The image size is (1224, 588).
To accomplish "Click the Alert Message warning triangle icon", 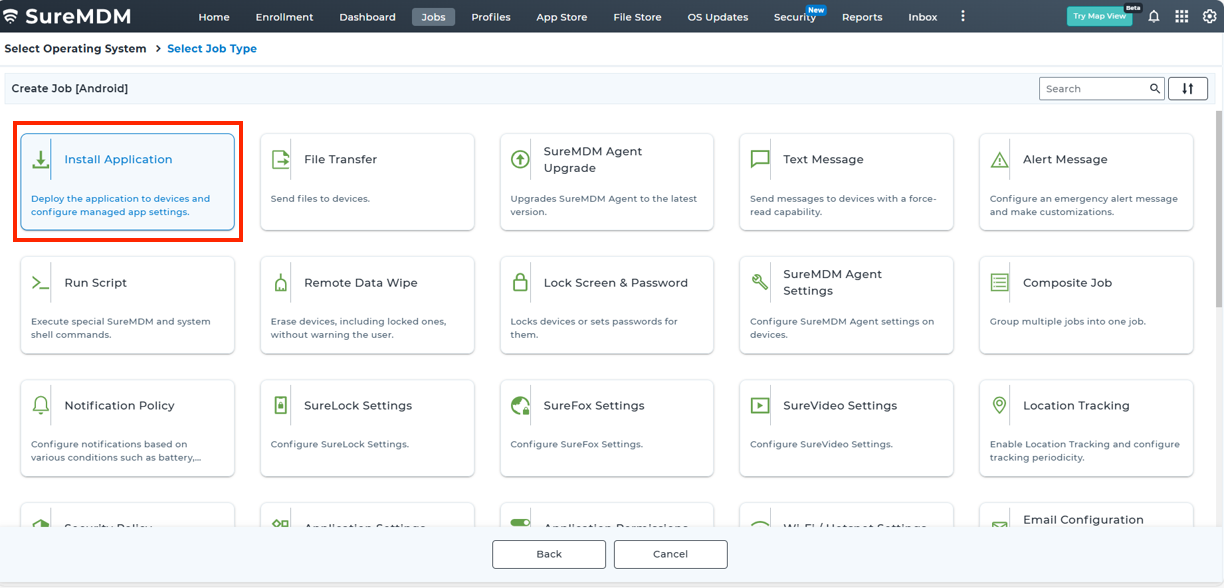I will [x=999, y=160].
